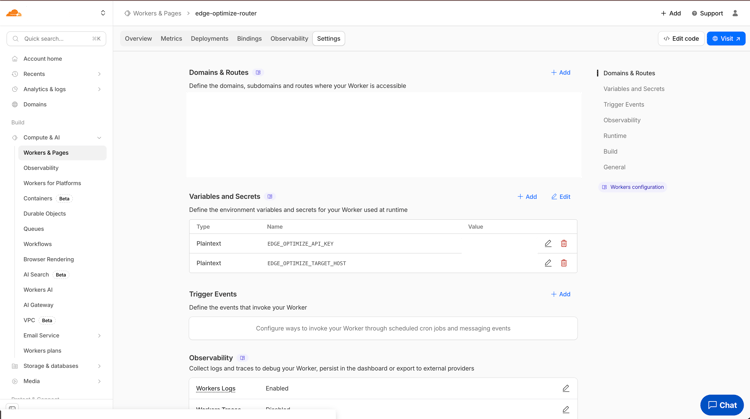Add a new trigger event
Image resolution: width=750 pixels, height=419 pixels.
pos(560,294)
